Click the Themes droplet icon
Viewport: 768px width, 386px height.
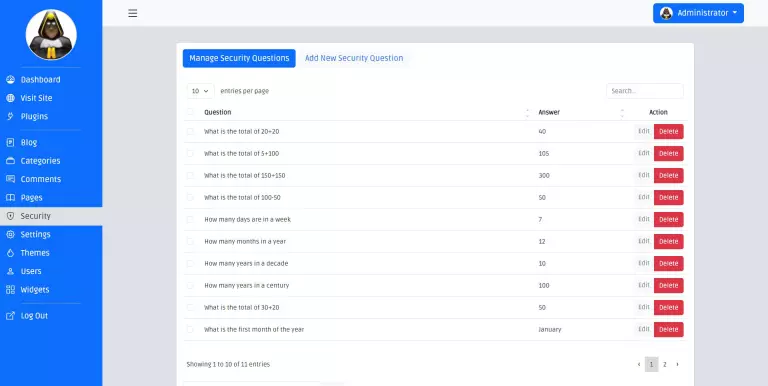pyautogui.click(x=10, y=253)
